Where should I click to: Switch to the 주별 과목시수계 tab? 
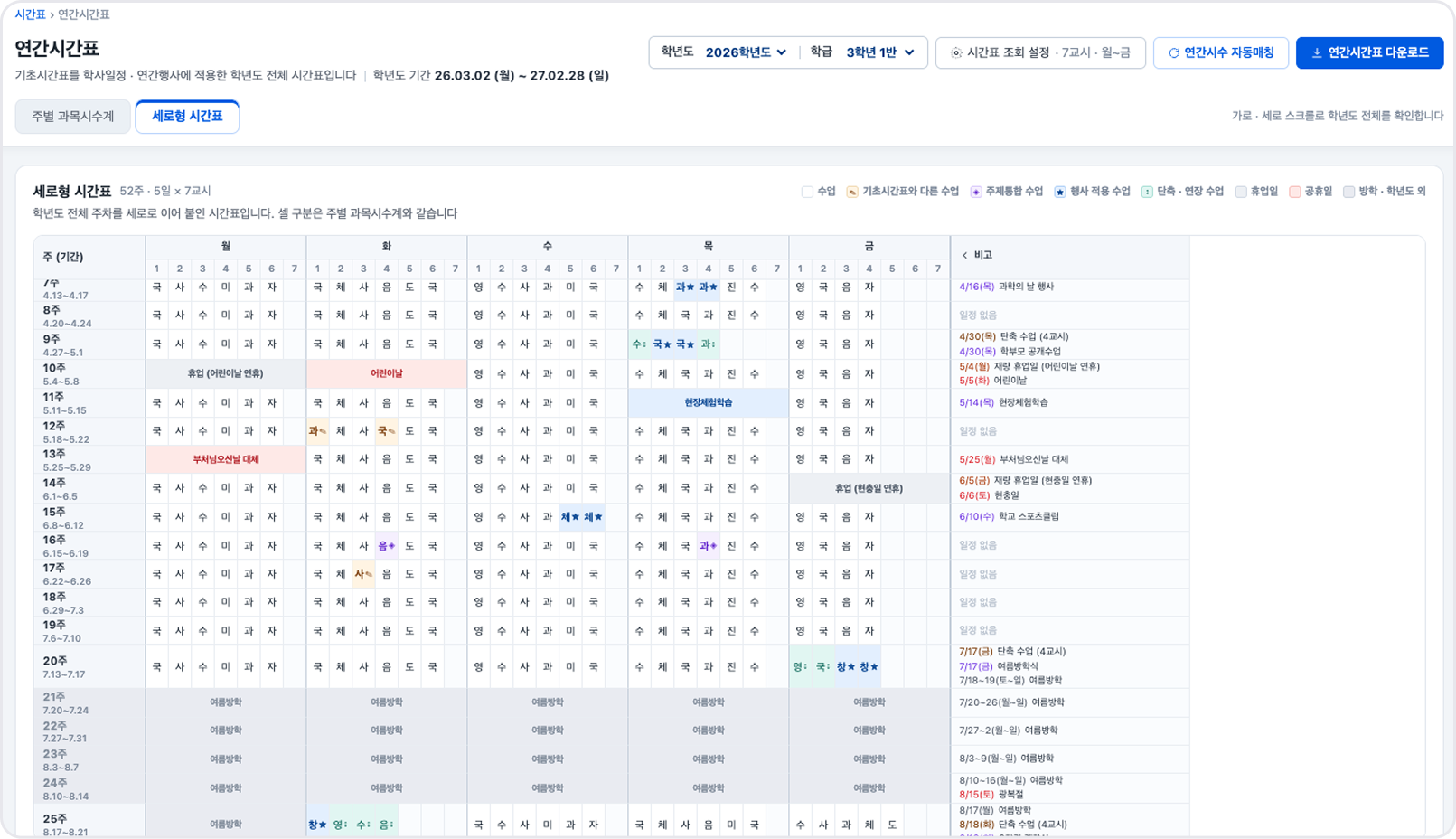click(73, 117)
